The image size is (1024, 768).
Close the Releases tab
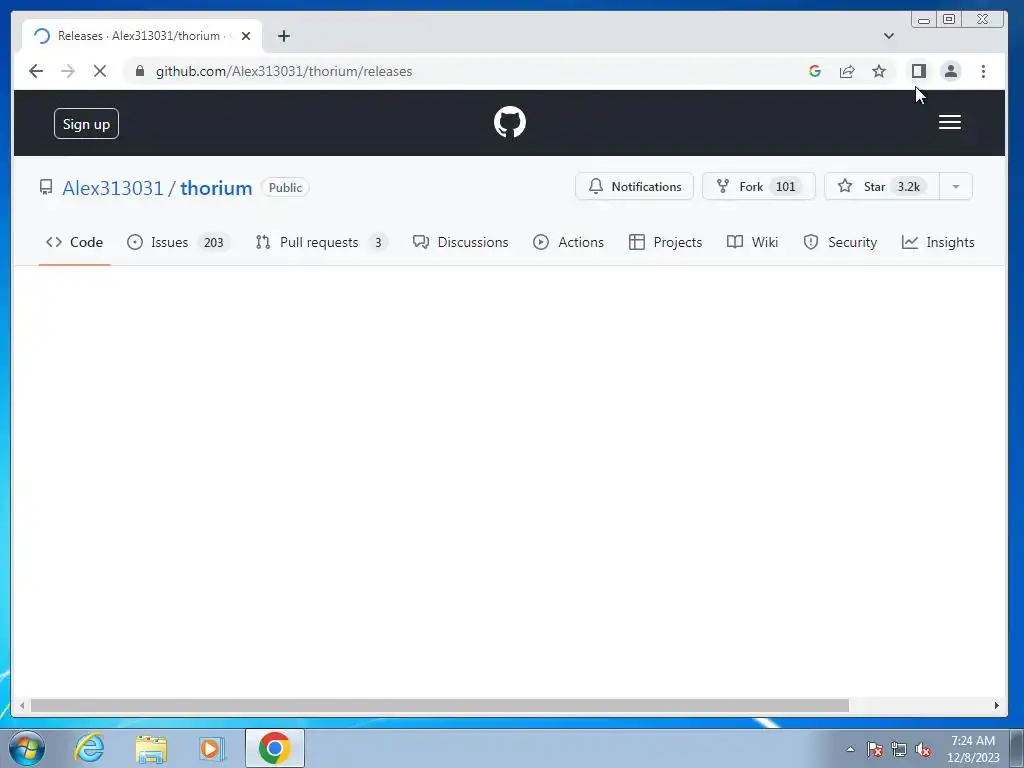[x=246, y=36]
